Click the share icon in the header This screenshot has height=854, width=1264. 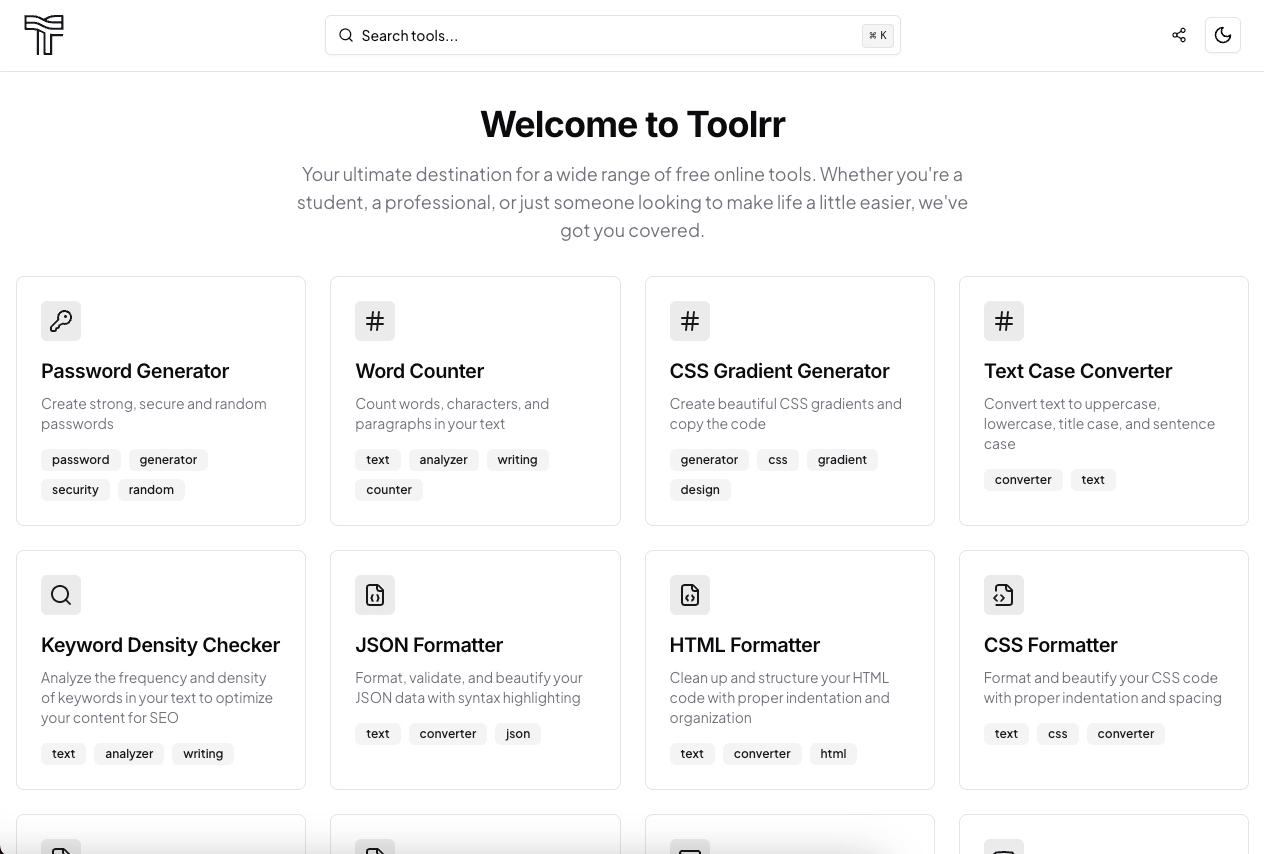(x=1179, y=35)
